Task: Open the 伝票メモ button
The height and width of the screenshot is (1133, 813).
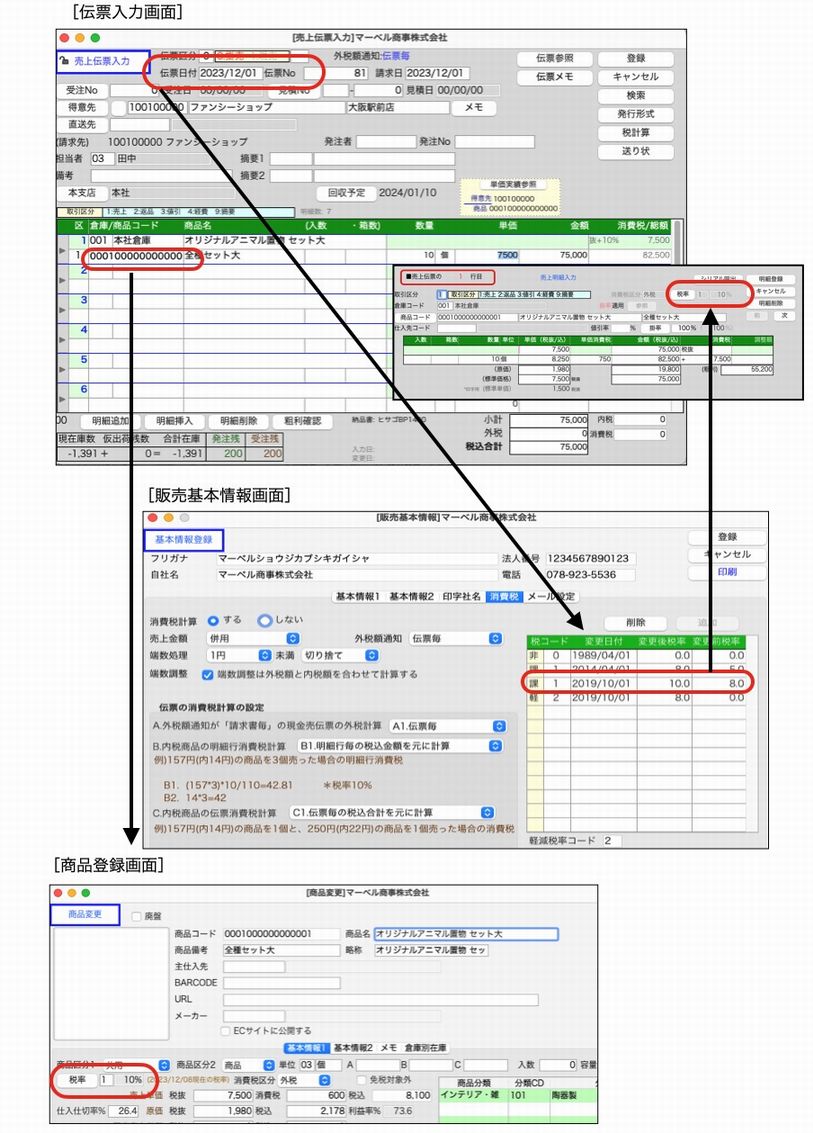Action: pos(555,77)
